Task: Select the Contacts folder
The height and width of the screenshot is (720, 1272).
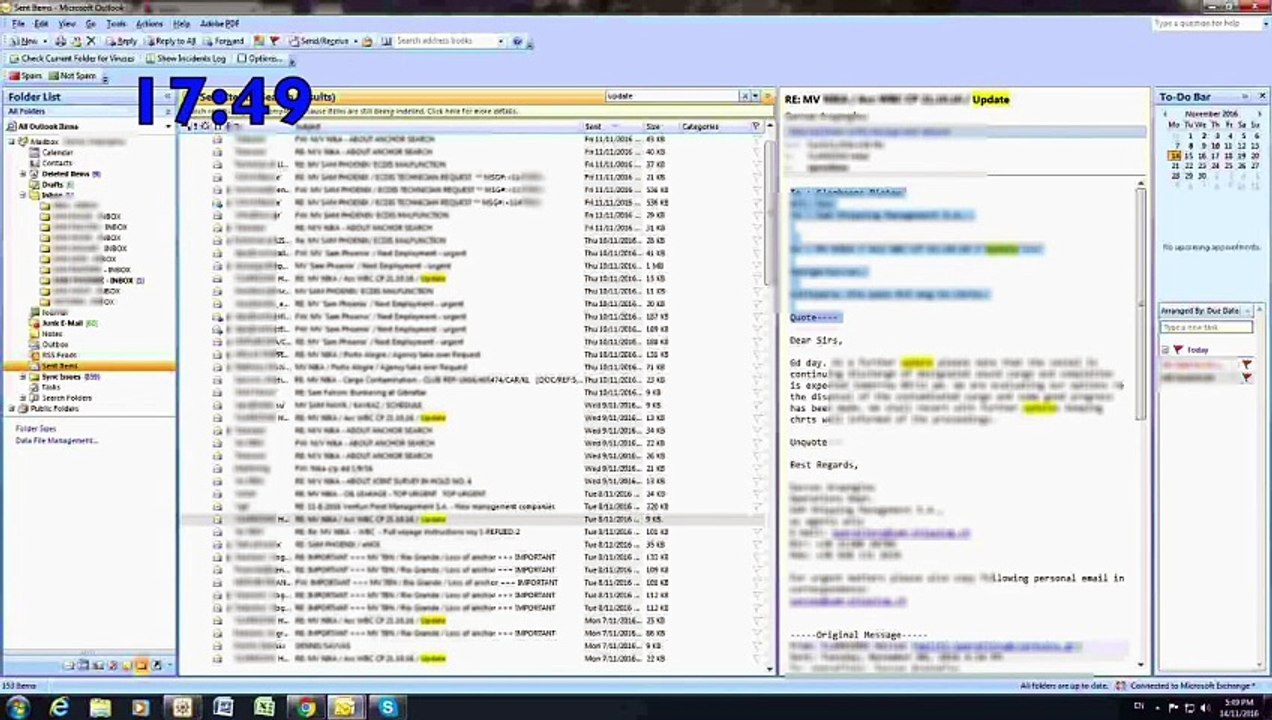Action: pos(56,163)
